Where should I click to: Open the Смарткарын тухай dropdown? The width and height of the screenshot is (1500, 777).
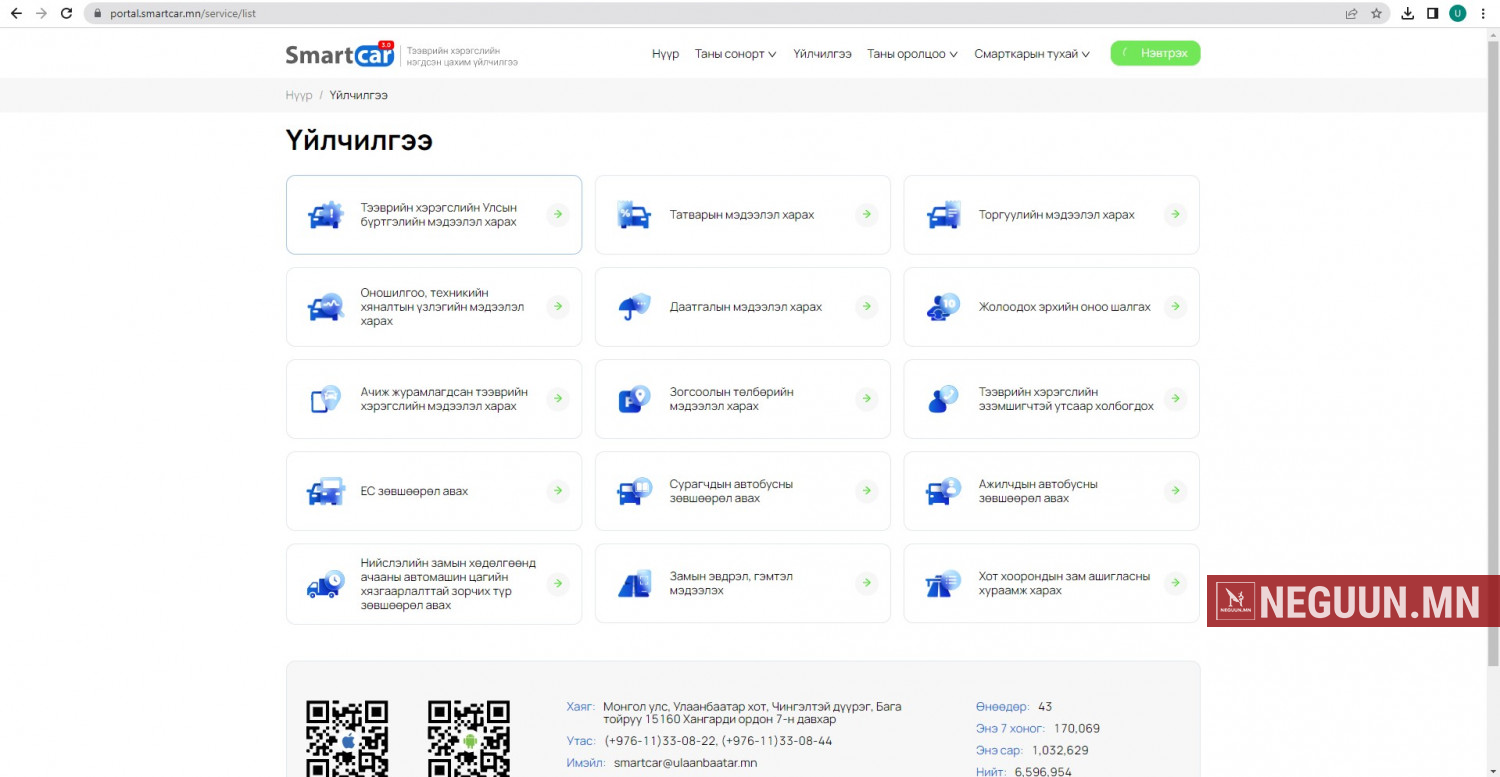[1031, 54]
